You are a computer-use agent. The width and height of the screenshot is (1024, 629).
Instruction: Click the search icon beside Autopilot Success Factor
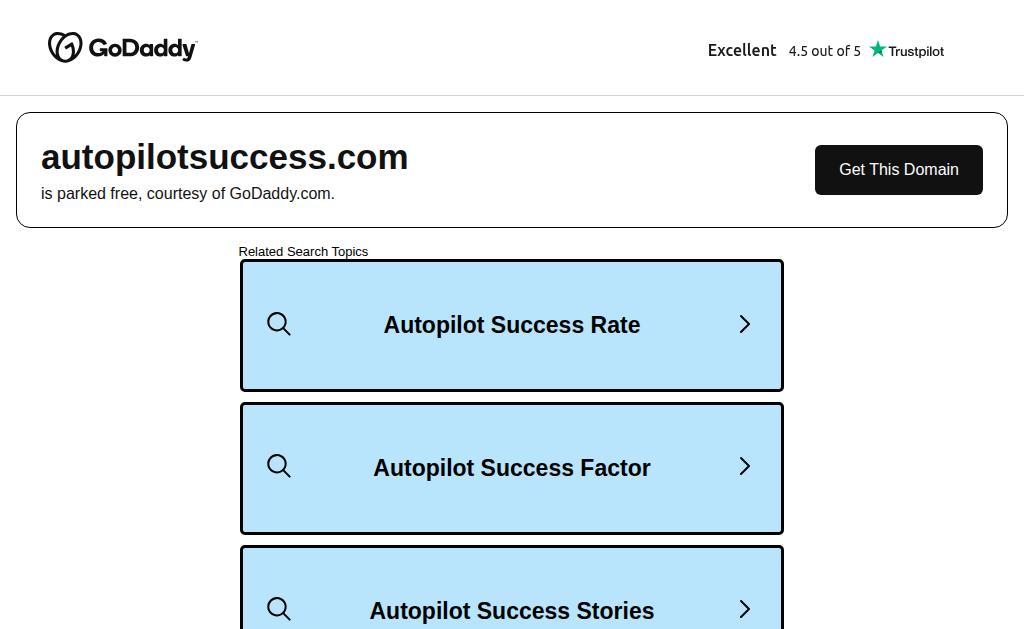(x=279, y=466)
